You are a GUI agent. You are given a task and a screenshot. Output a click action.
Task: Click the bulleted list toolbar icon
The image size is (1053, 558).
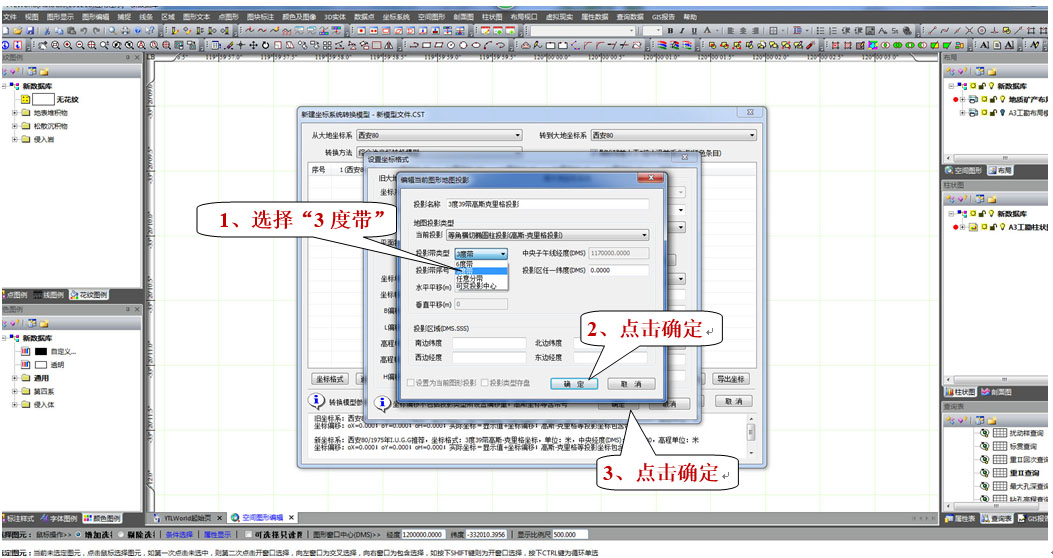[x=821, y=31]
